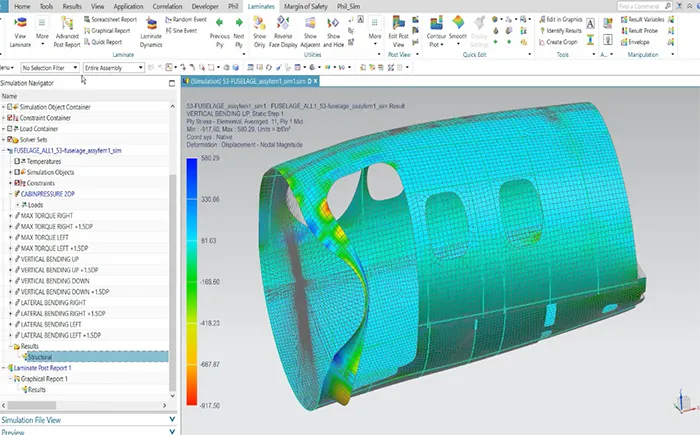Open the View Laminate tool
The image size is (700, 435).
click(x=21, y=32)
